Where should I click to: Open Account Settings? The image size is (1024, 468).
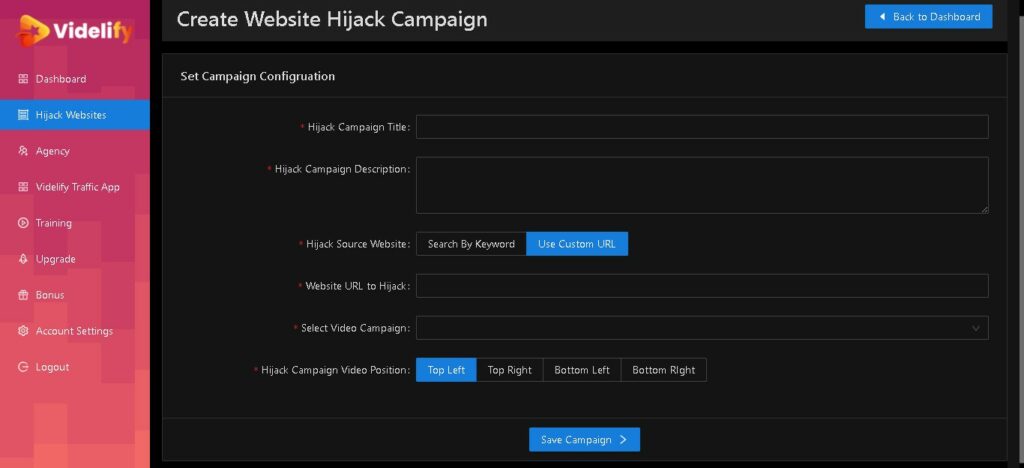[74, 331]
